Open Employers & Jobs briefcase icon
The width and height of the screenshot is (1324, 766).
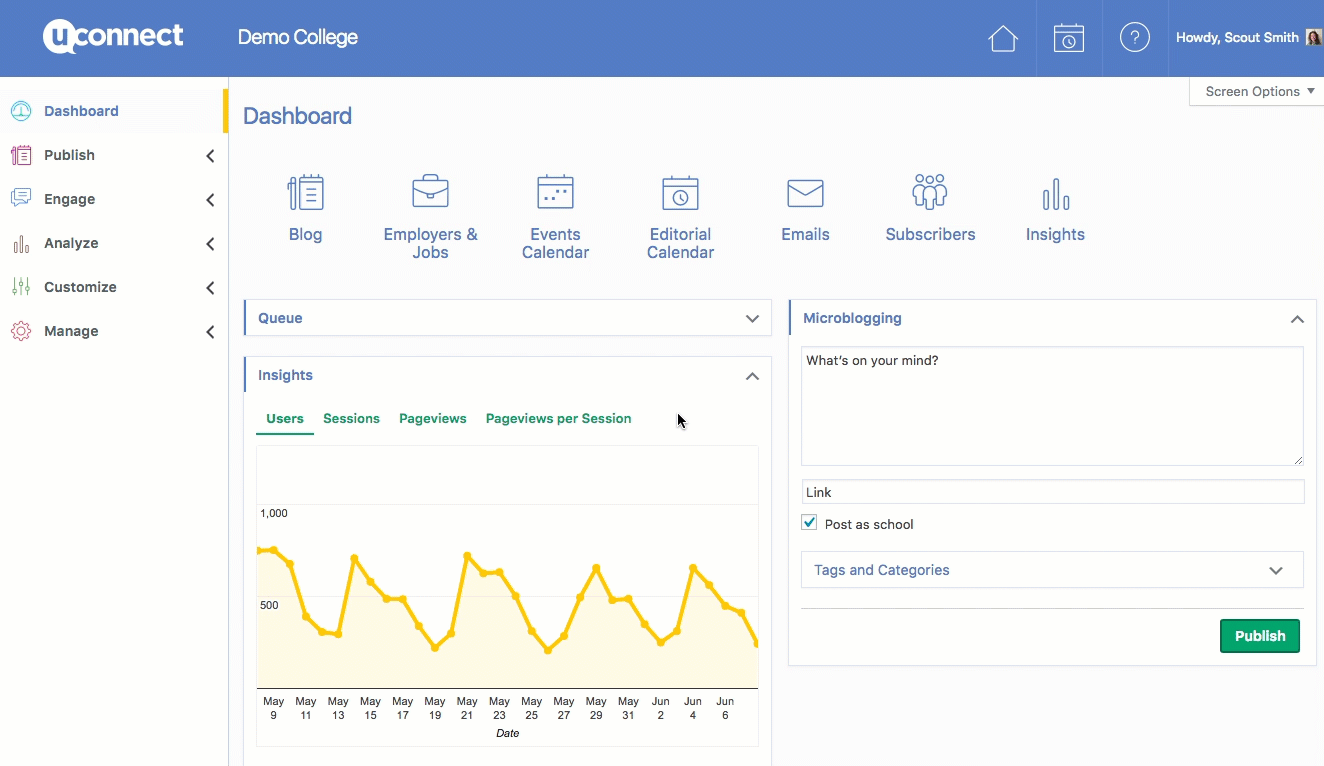coord(430,193)
